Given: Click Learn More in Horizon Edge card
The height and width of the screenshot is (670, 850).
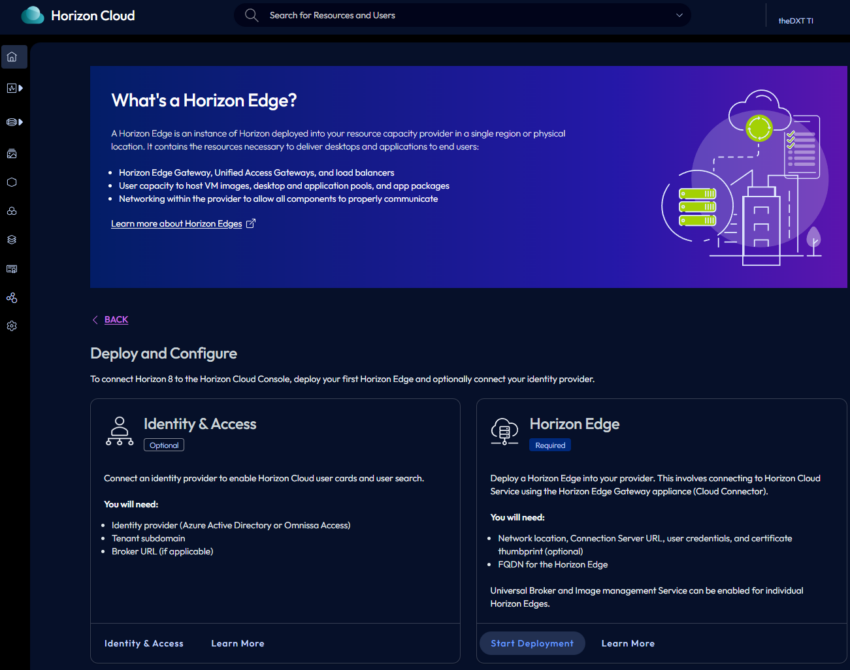Looking at the screenshot, I should pyautogui.click(x=628, y=643).
